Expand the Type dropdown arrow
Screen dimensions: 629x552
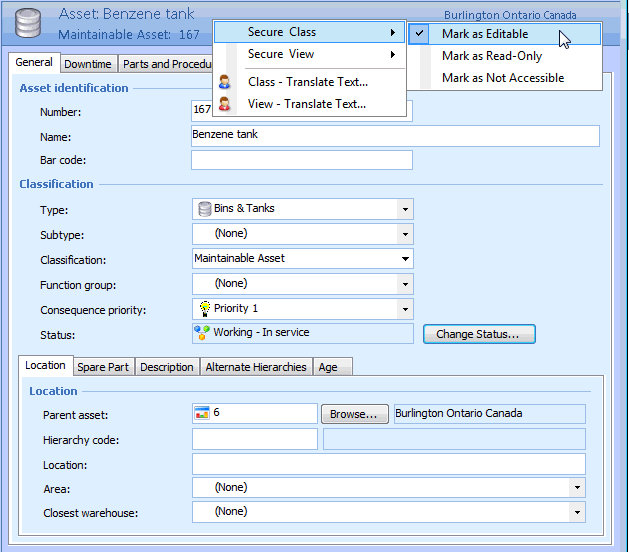[405, 209]
